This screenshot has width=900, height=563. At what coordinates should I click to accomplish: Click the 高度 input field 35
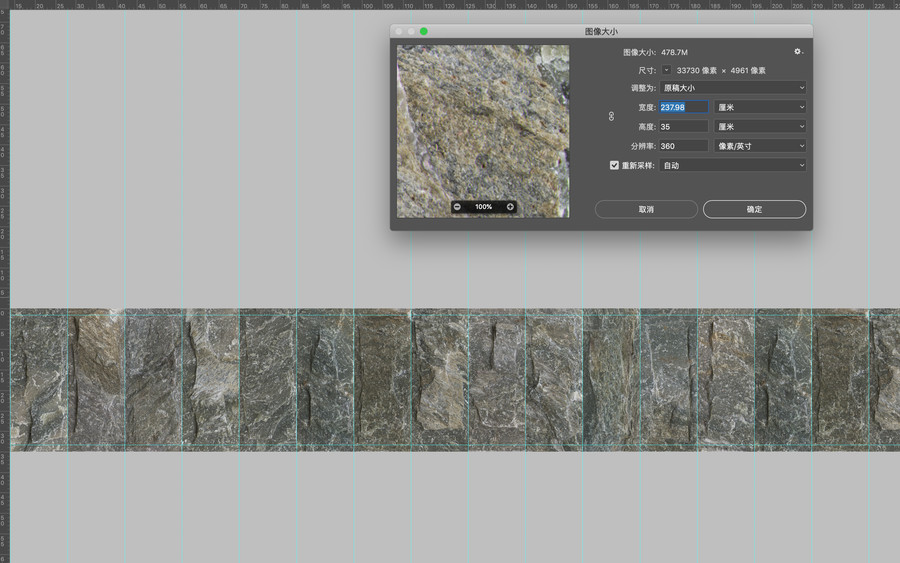(684, 127)
